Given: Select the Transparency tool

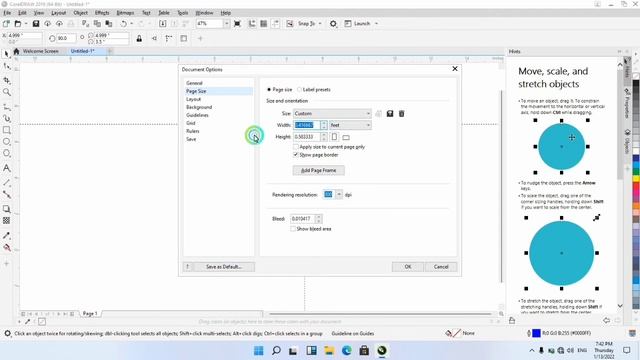Looking at the screenshot, I should click(x=7, y=220).
